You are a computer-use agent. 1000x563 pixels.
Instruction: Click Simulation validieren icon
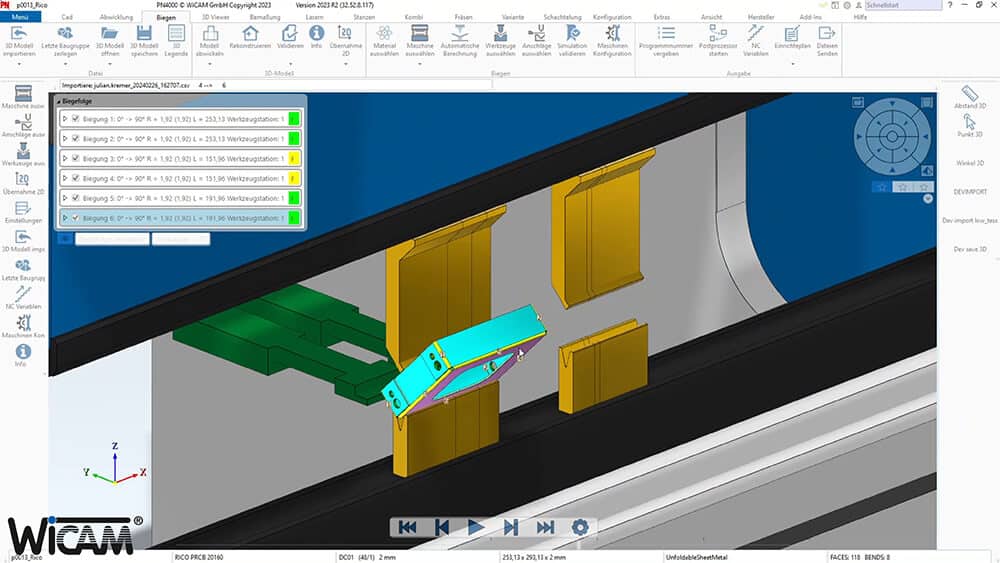(x=572, y=33)
